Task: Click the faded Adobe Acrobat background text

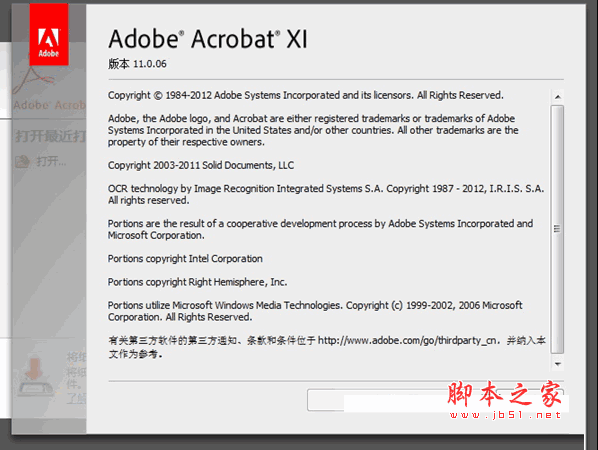Action: pyautogui.click(x=50, y=105)
